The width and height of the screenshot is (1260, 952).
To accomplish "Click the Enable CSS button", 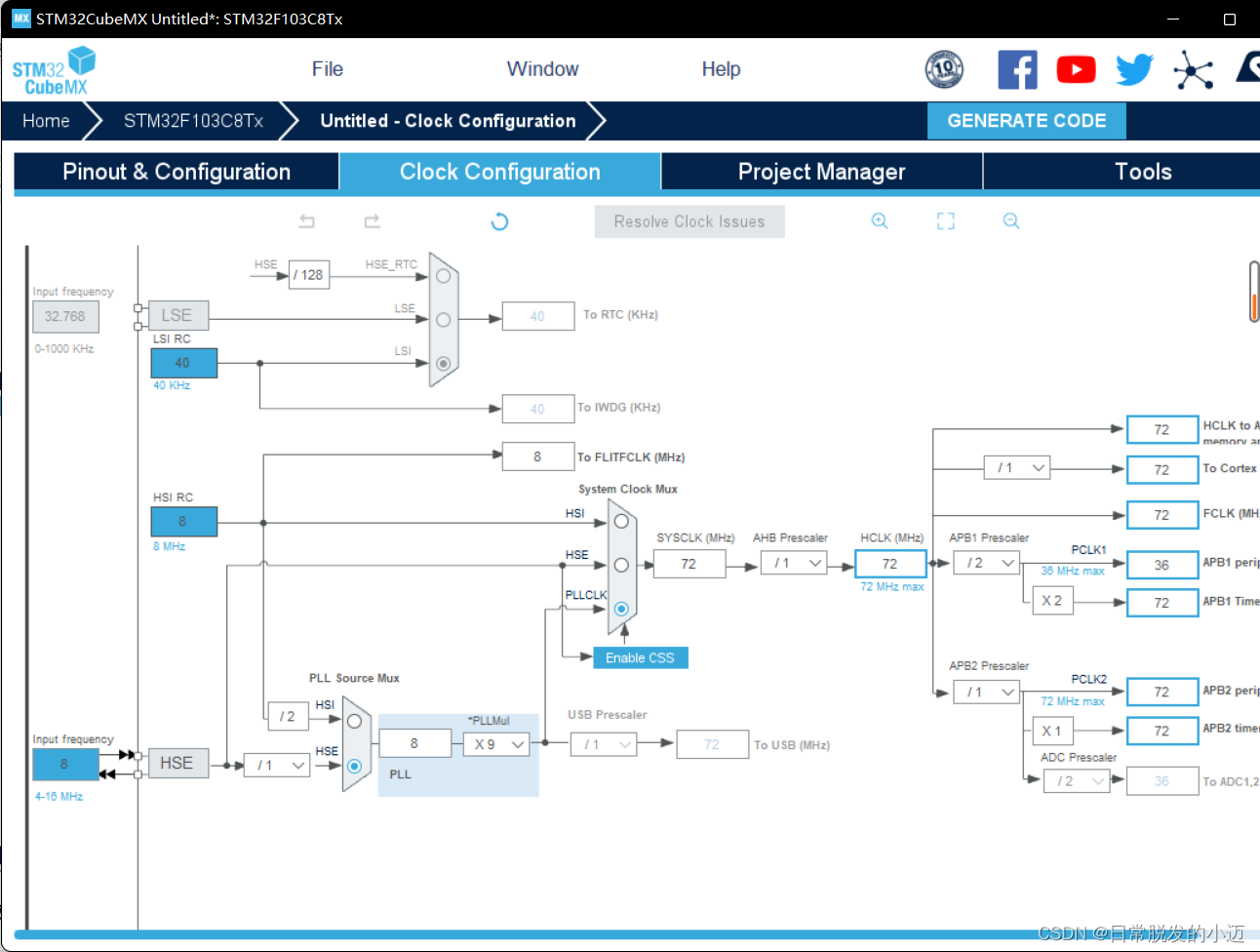I will coord(640,657).
